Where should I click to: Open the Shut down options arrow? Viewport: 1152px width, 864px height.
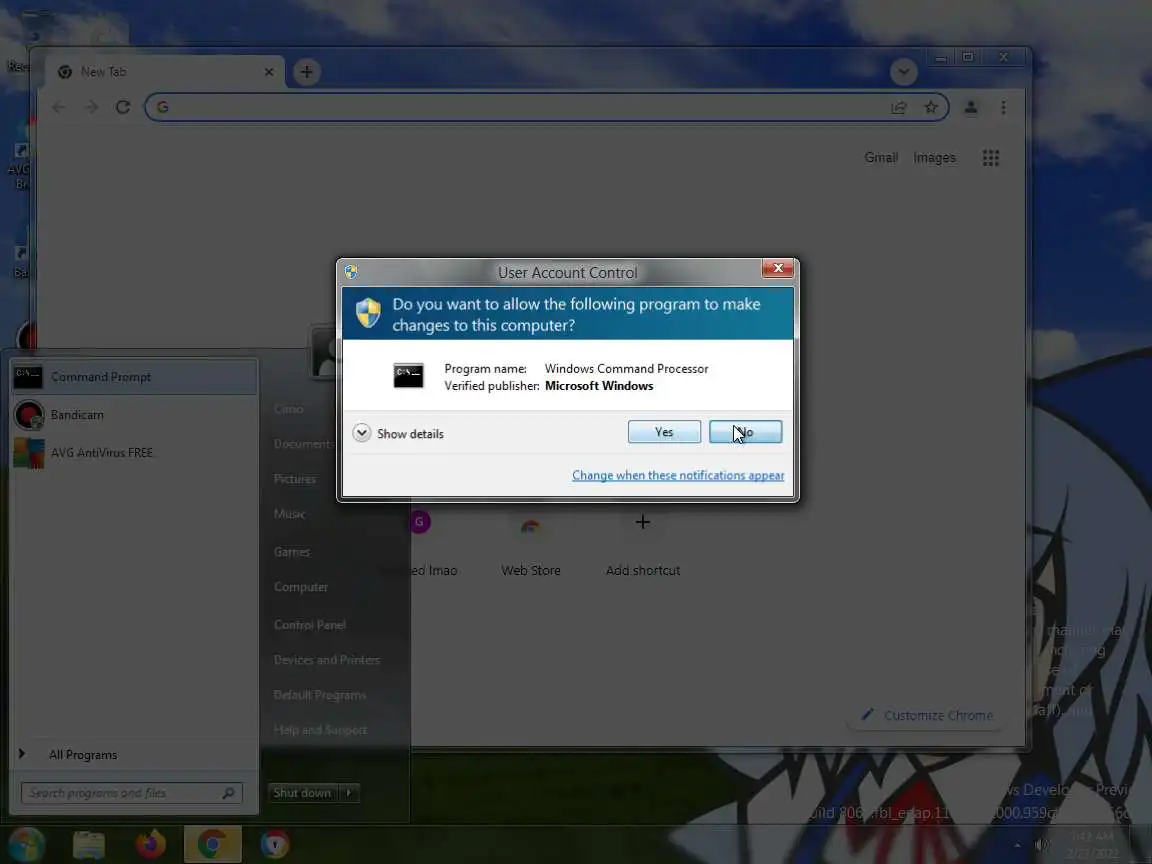(349, 793)
